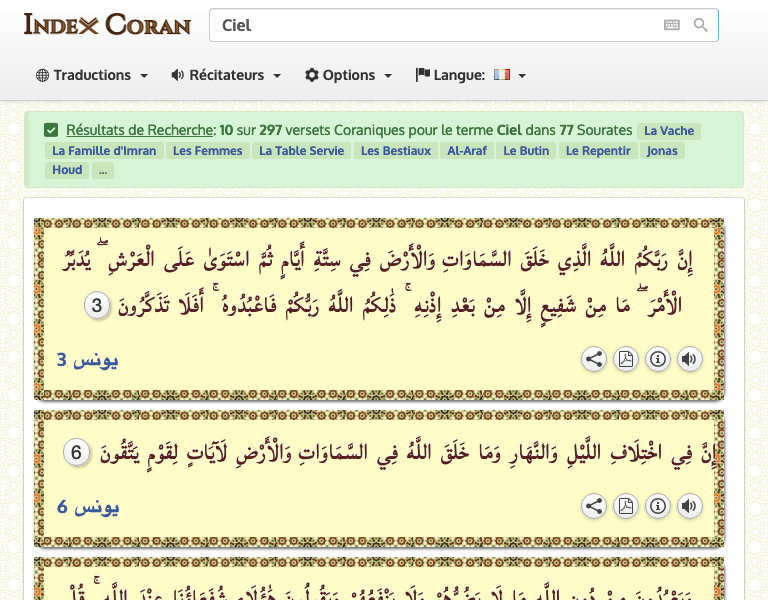768x600 pixels.
Task: Click the speaker icon beside Récitateurs
Action: click(177, 75)
